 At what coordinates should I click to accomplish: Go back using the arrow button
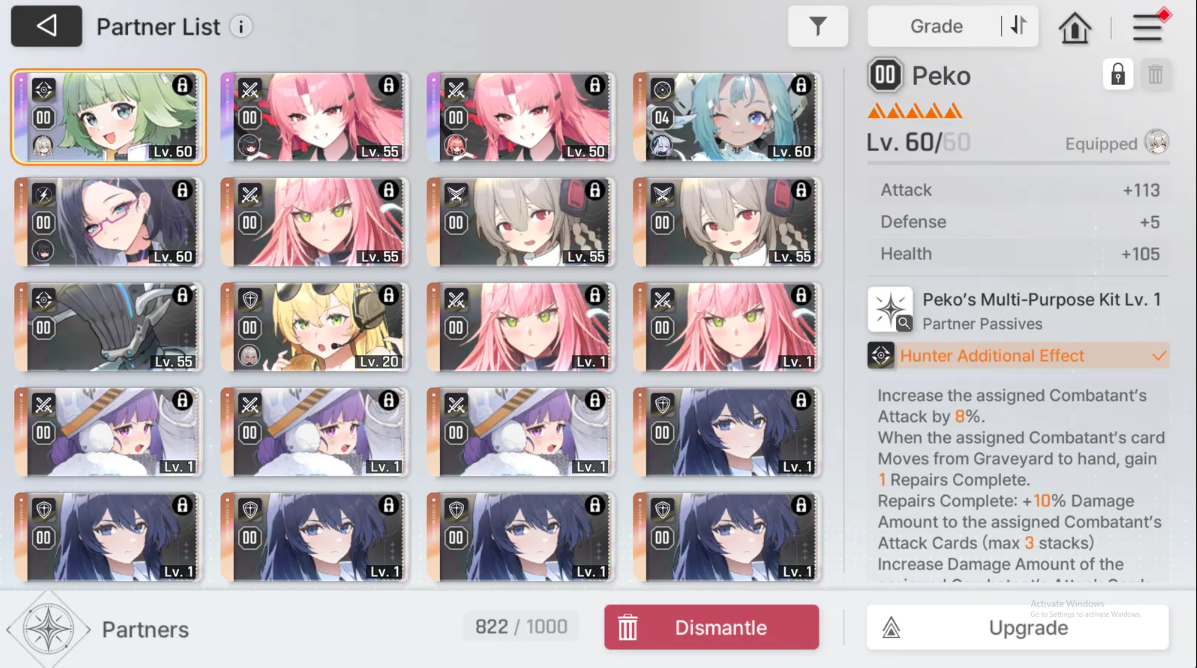[46, 26]
